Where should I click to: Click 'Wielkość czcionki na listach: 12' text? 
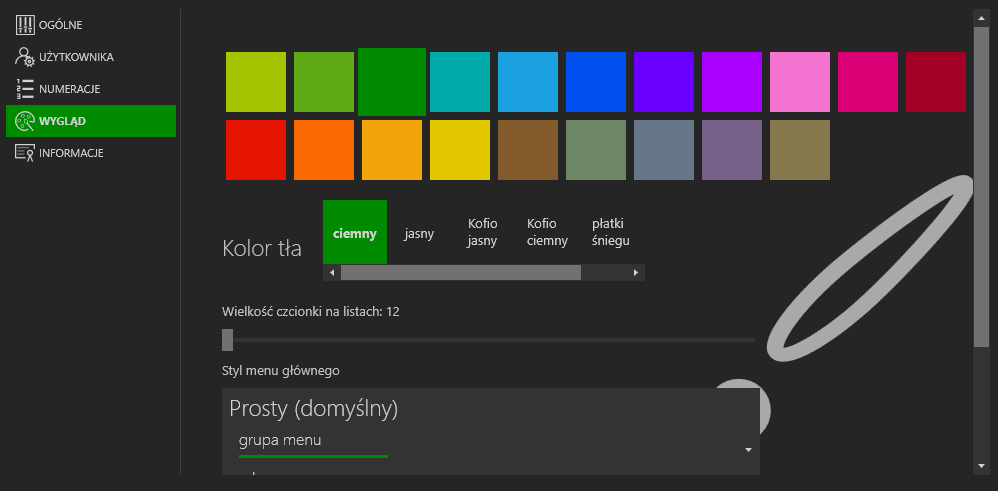point(311,311)
